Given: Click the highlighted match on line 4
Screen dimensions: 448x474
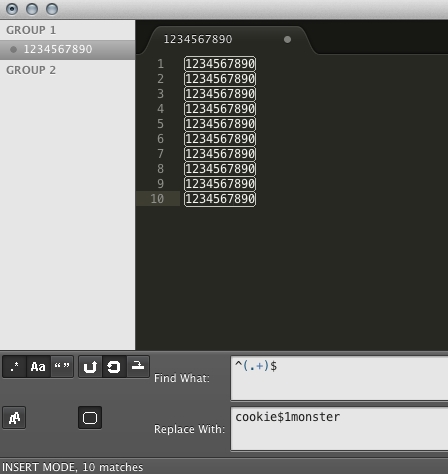Looking at the screenshot, I should tap(220, 109).
